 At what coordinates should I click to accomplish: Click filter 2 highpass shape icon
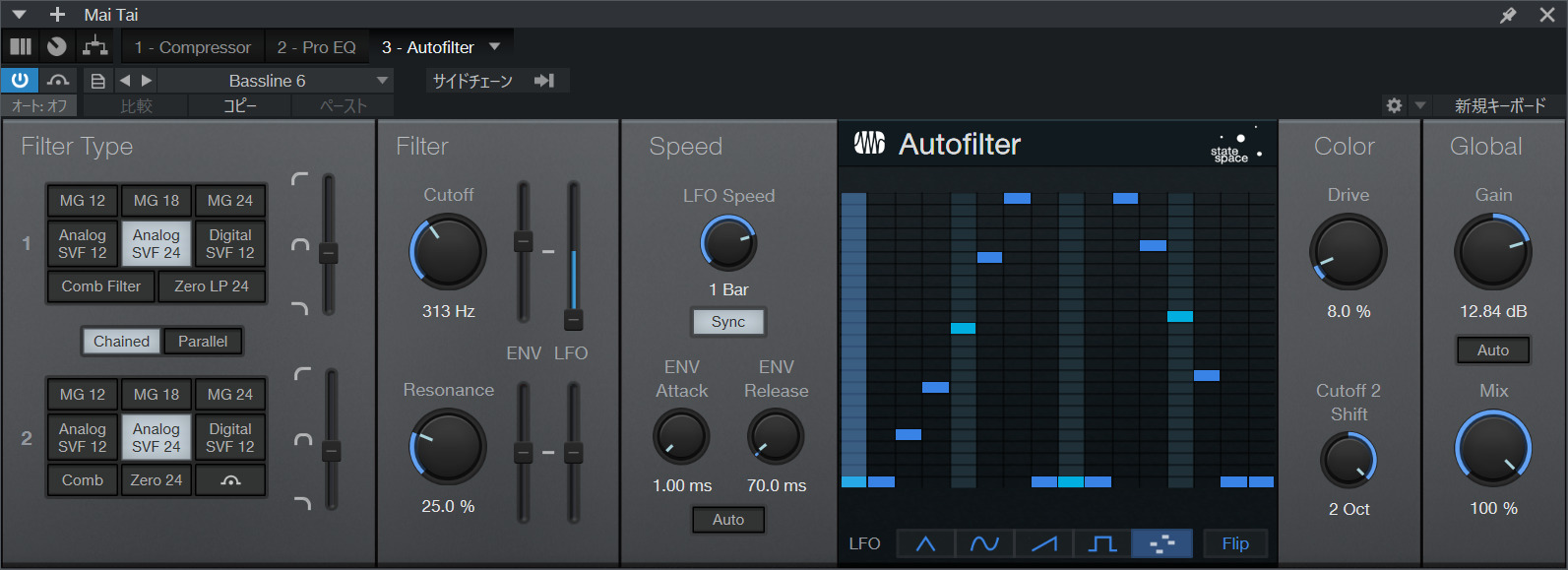click(x=302, y=373)
